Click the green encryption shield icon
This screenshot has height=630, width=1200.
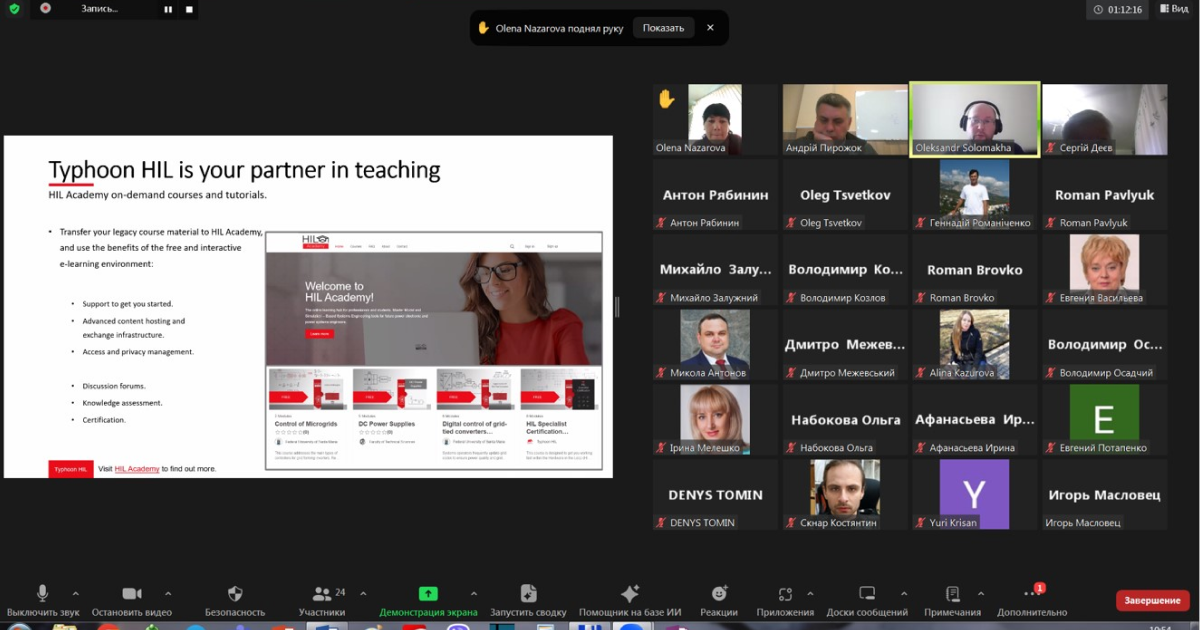(13, 8)
